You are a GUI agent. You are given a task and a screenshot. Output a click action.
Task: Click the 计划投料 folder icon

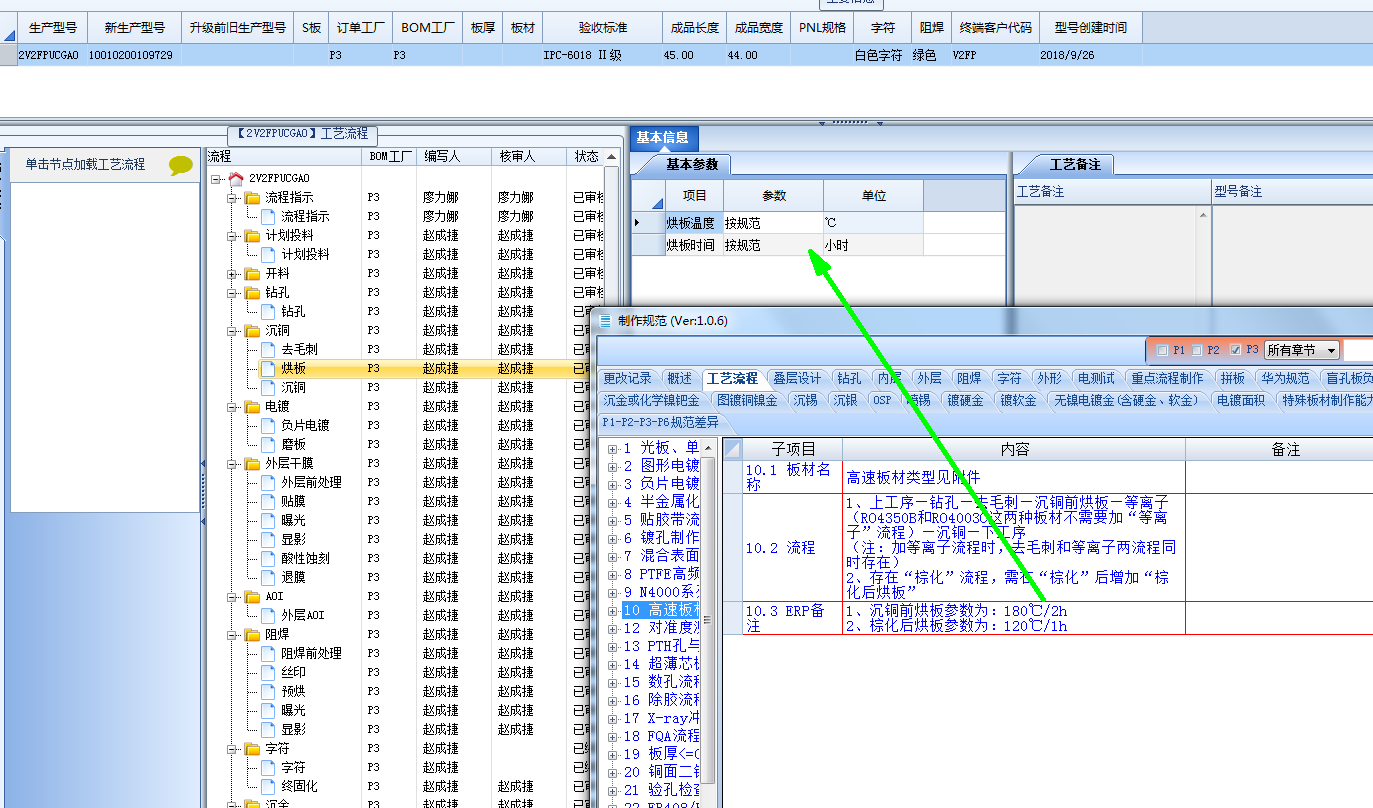click(252, 235)
